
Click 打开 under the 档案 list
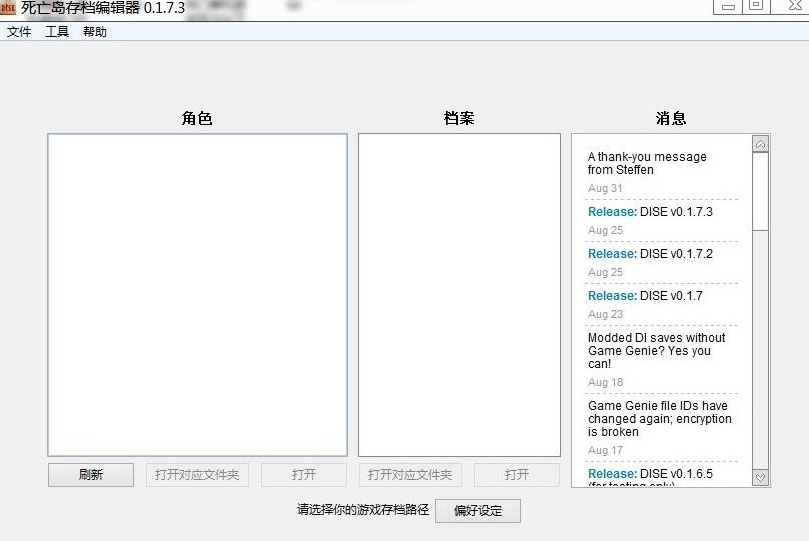coord(516,474)
